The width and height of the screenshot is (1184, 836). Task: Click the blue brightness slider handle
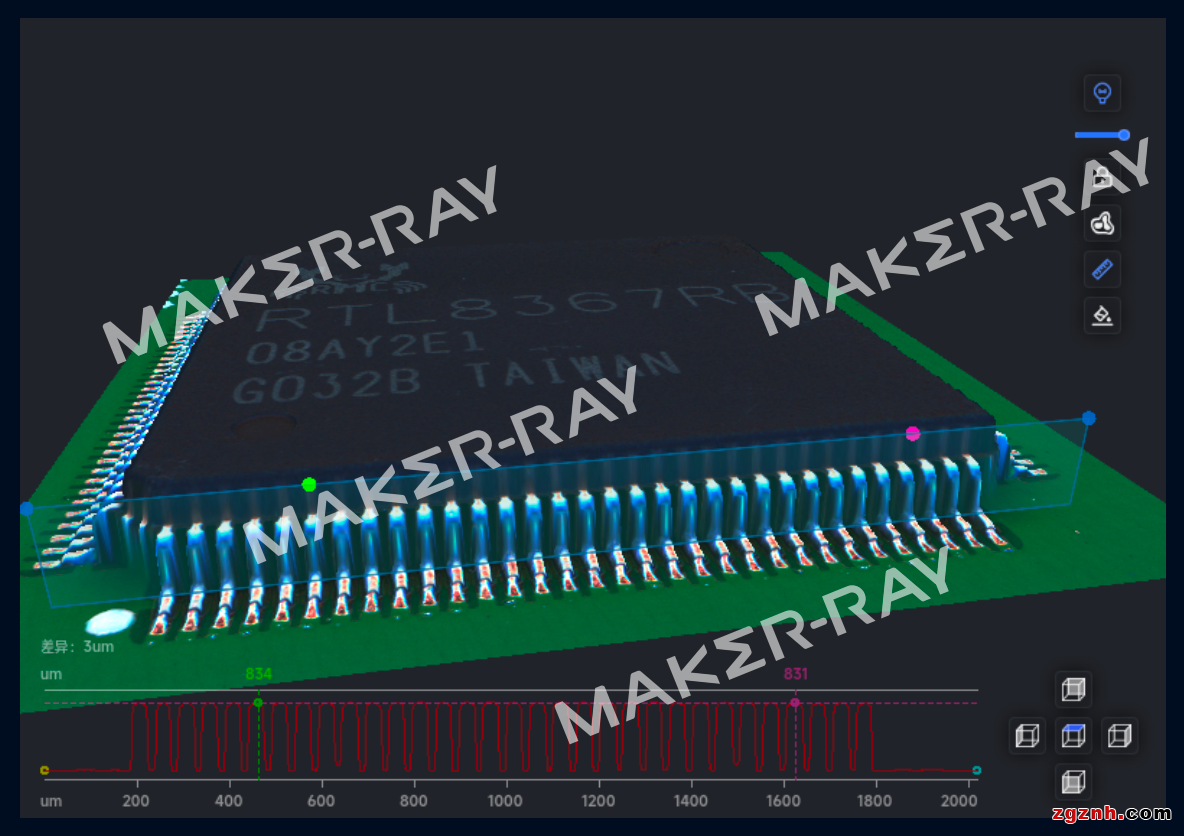point(1124,135)
